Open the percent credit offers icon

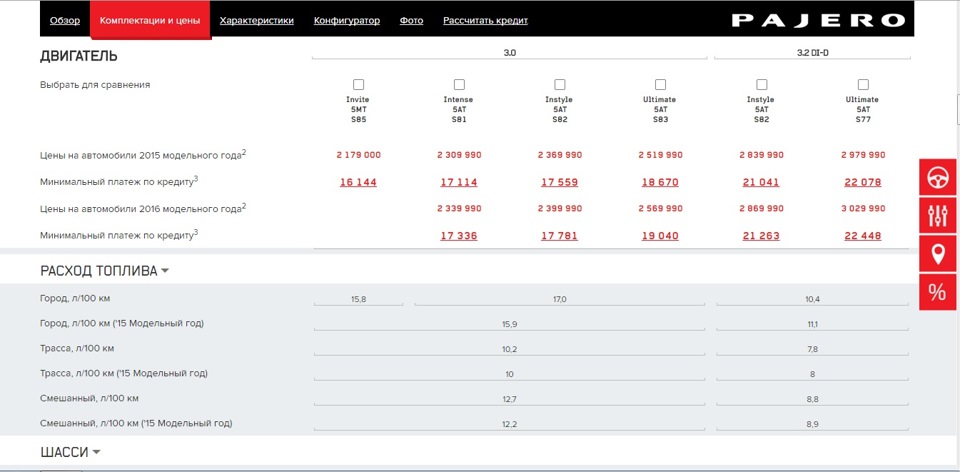point(937,292)
